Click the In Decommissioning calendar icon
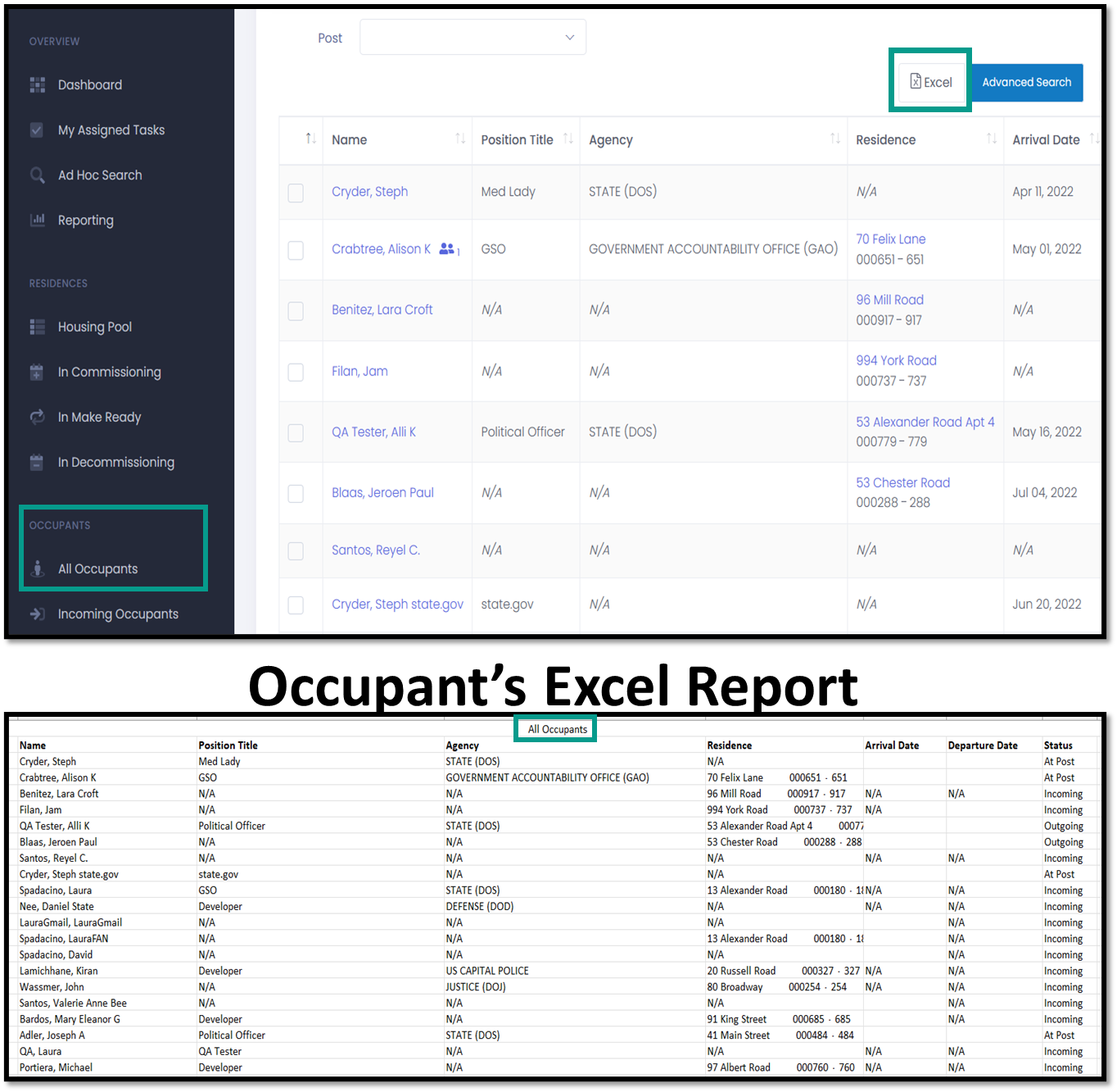The height and width of the screenshot is (1092, 1117). coord(37,461)
